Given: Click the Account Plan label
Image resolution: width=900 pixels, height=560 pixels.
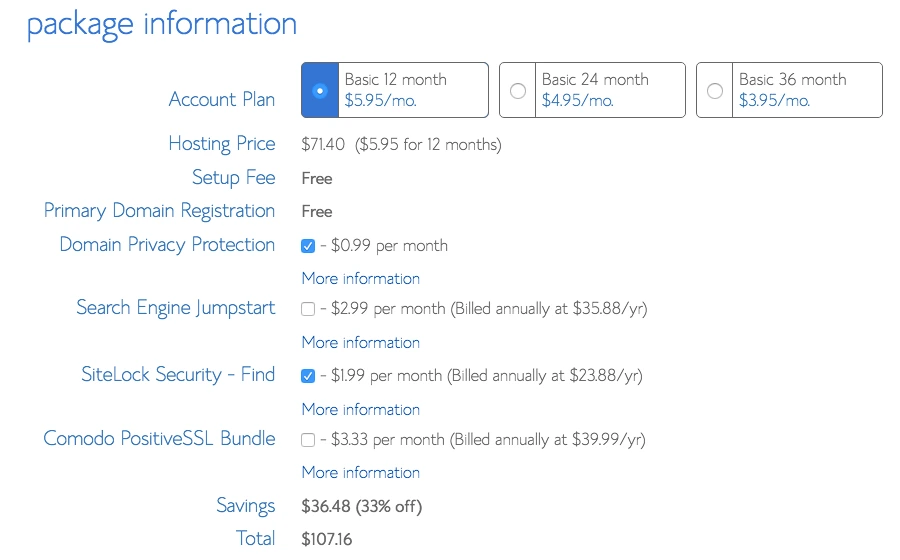Looking at the screenshot, I should [x=221, y=99].
